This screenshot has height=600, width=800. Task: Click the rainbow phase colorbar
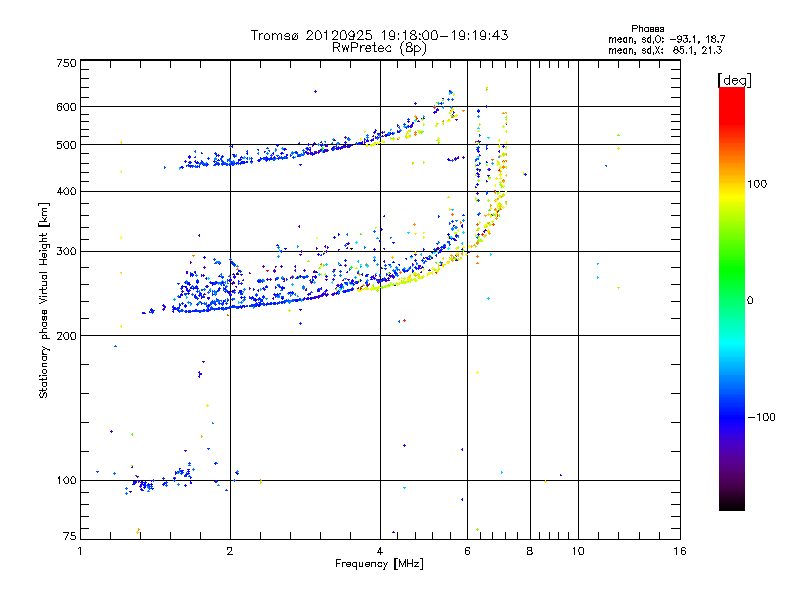[x=732, y=298]
